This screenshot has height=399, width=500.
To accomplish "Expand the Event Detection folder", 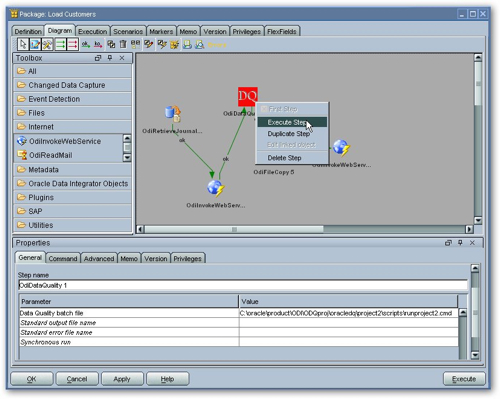I will coord(72,99).
